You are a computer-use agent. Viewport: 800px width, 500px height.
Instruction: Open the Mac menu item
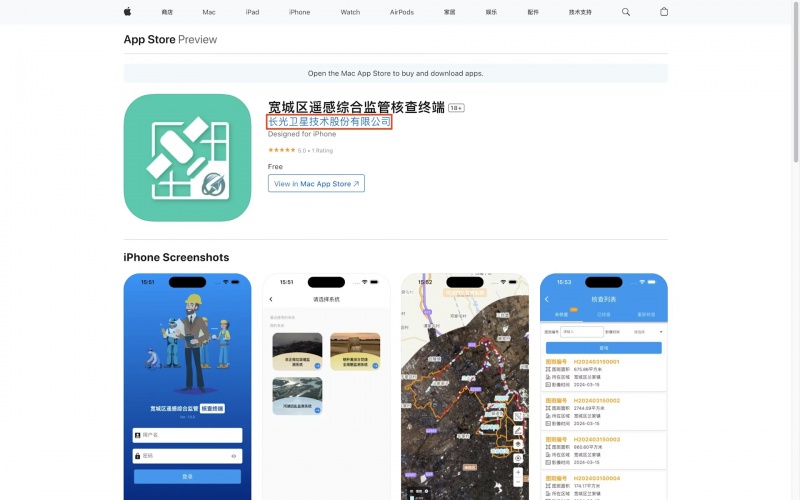click(x=209, y=12)
